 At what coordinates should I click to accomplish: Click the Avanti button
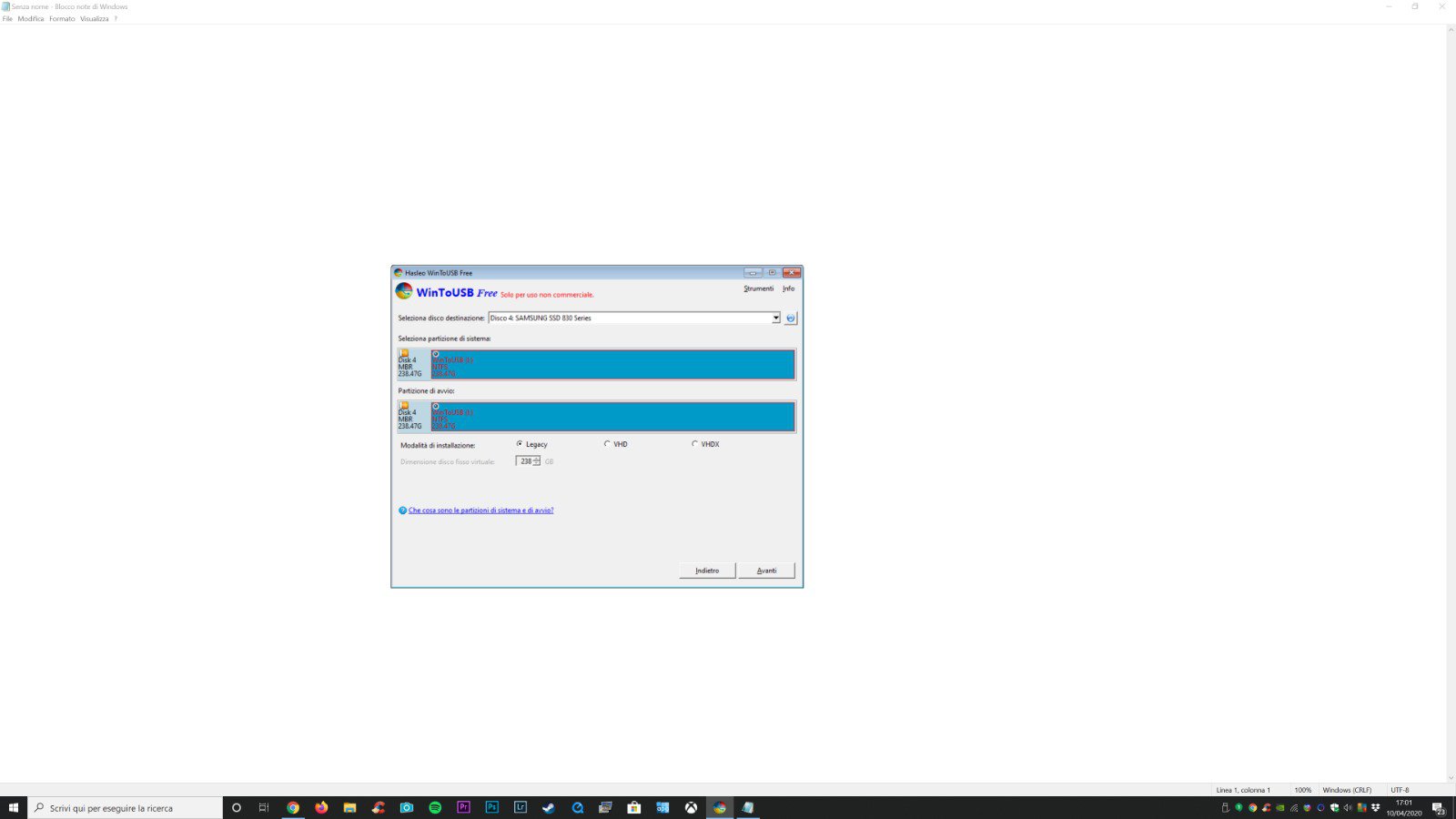coord(766,571)
